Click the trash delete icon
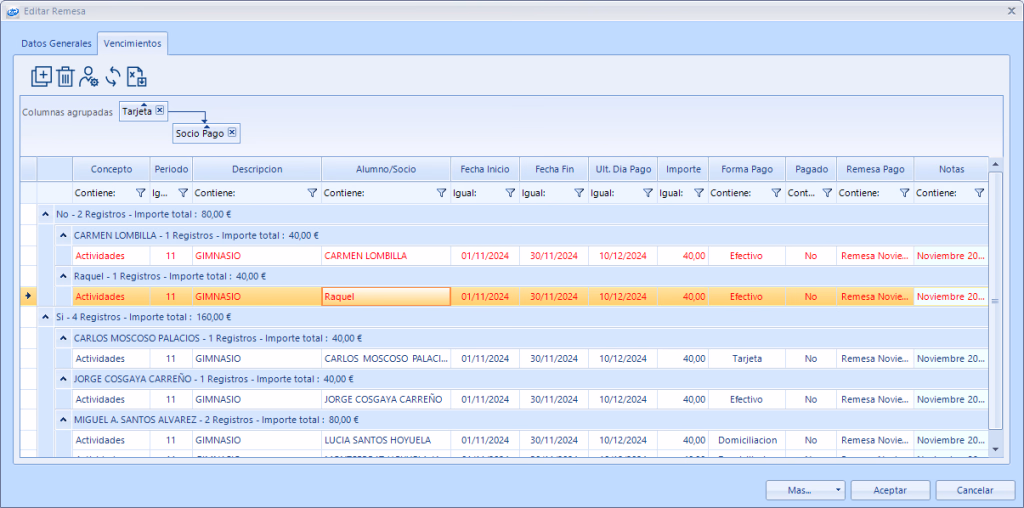 tap(65, 76)
